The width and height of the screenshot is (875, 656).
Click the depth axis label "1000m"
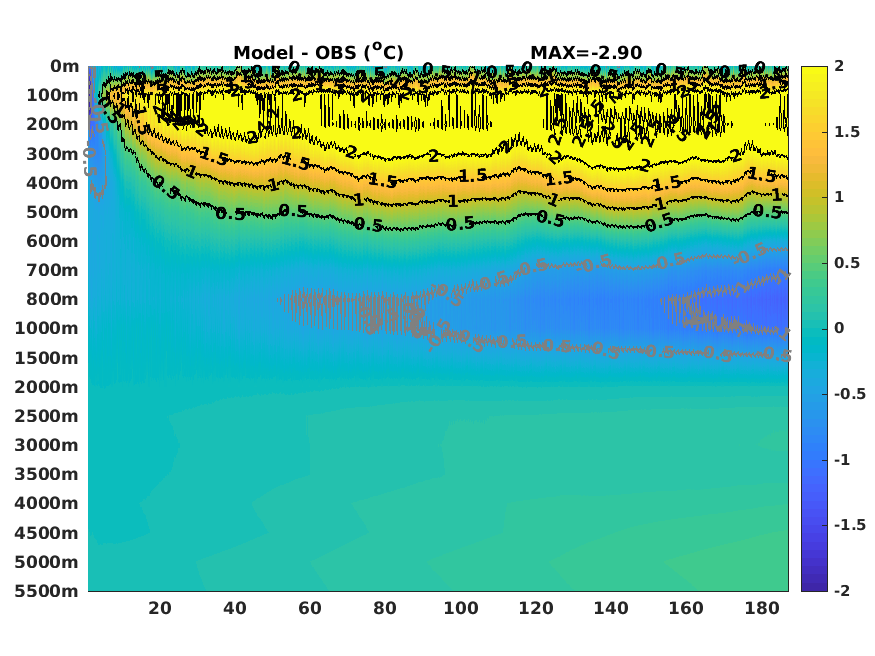47,328
